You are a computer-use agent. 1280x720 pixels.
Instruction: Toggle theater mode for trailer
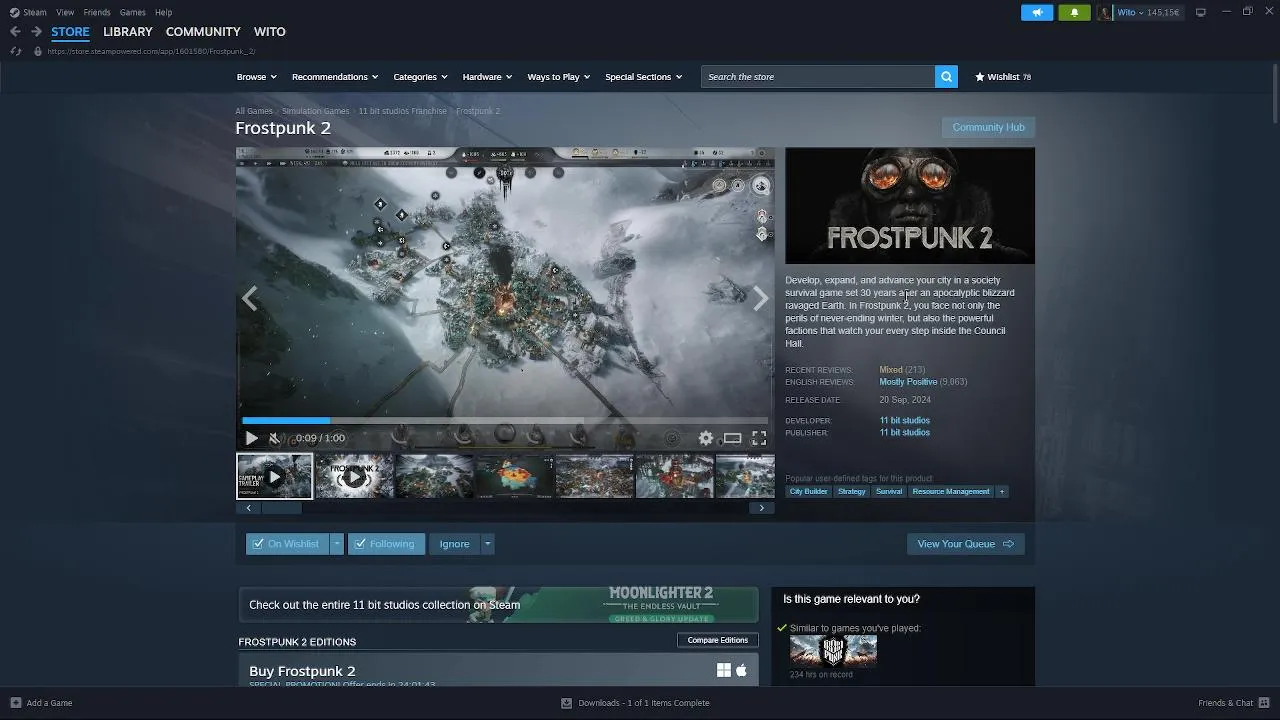tap(733, 438)
